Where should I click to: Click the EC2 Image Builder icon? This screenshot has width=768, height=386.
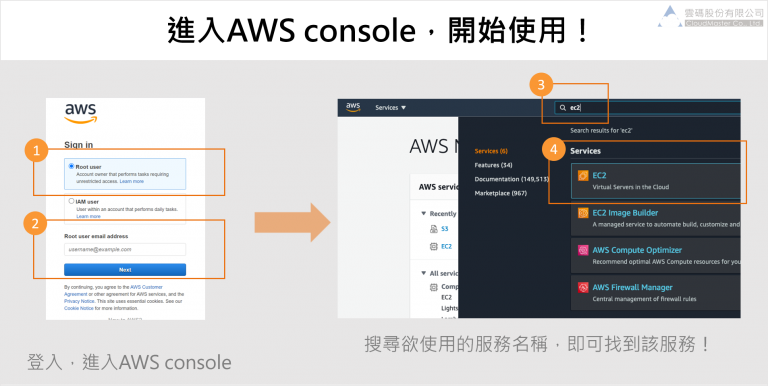[583, 213]
